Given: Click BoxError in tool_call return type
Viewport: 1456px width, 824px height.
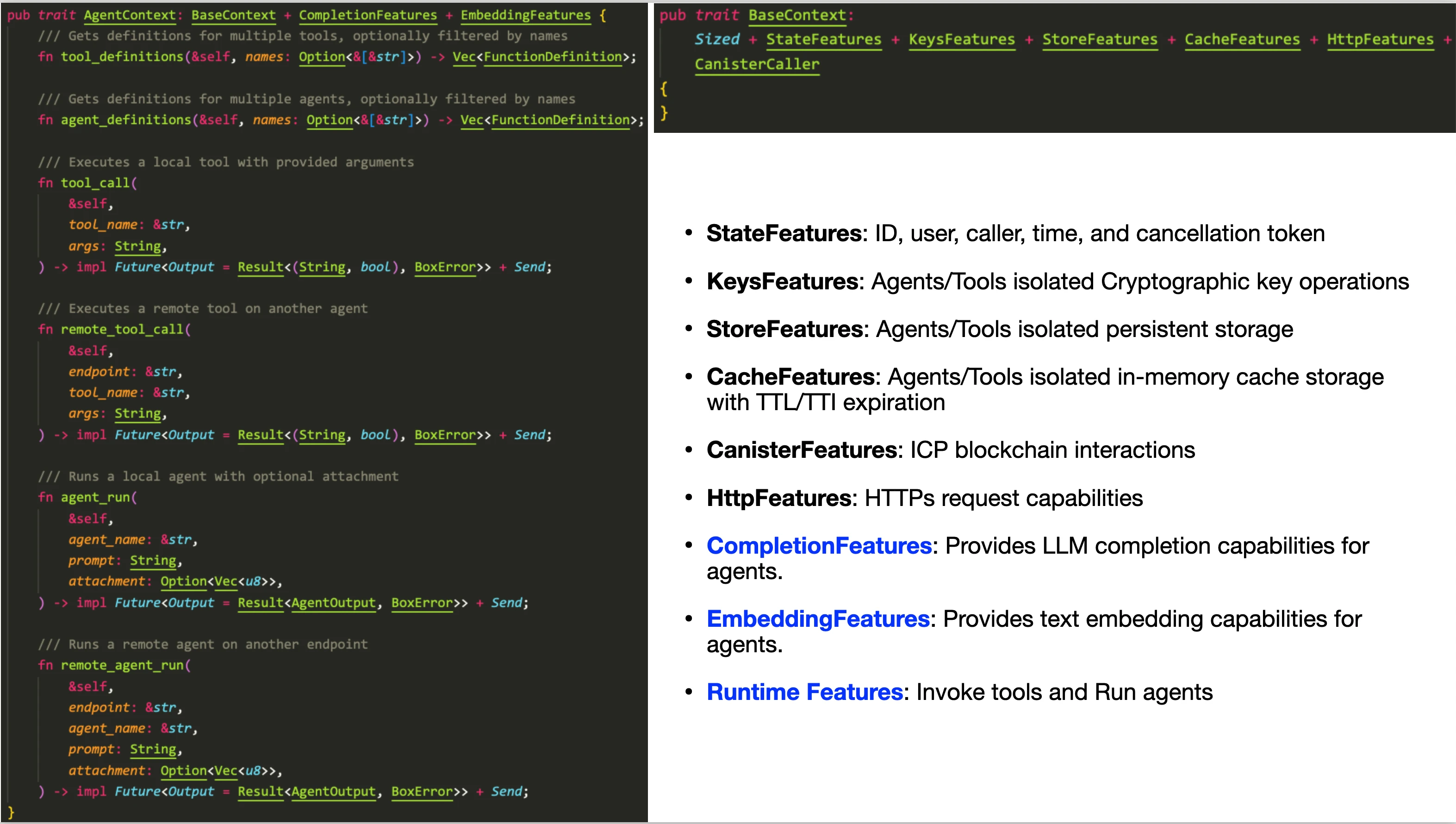Looking at the screenshot, I should click(x=445, y=267).
